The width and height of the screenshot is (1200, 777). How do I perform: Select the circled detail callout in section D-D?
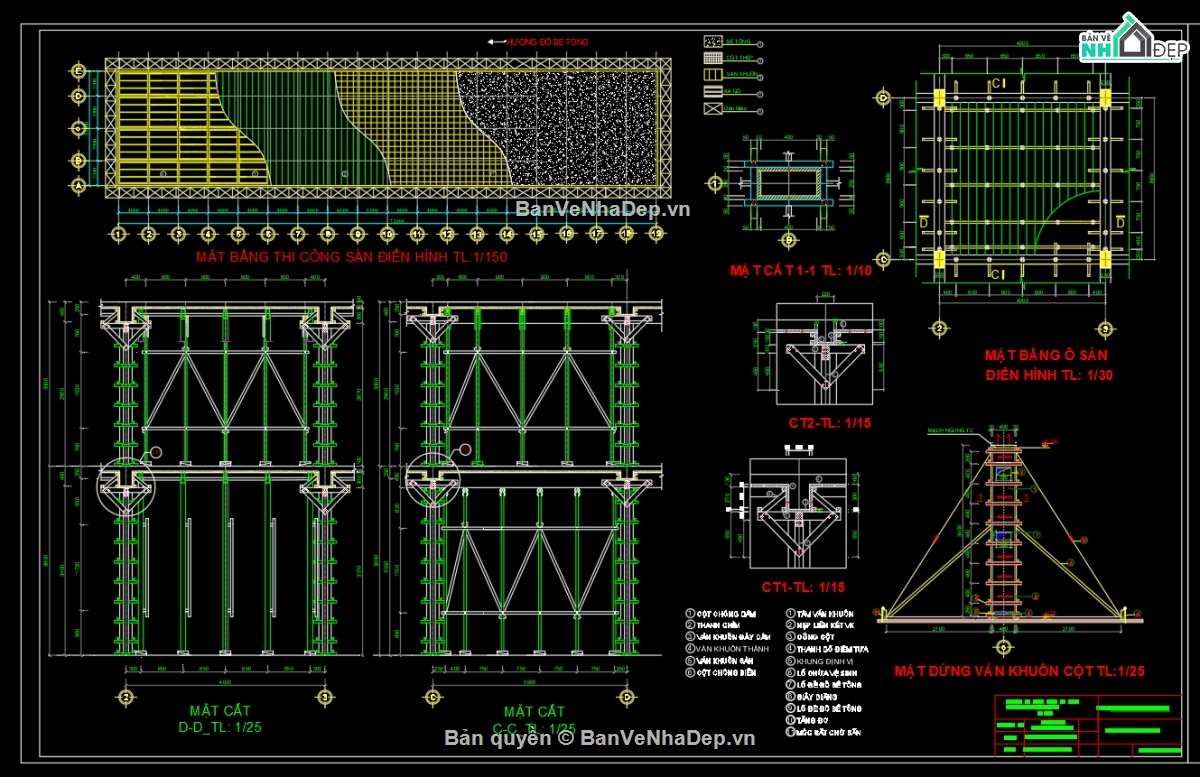point(124,490)
